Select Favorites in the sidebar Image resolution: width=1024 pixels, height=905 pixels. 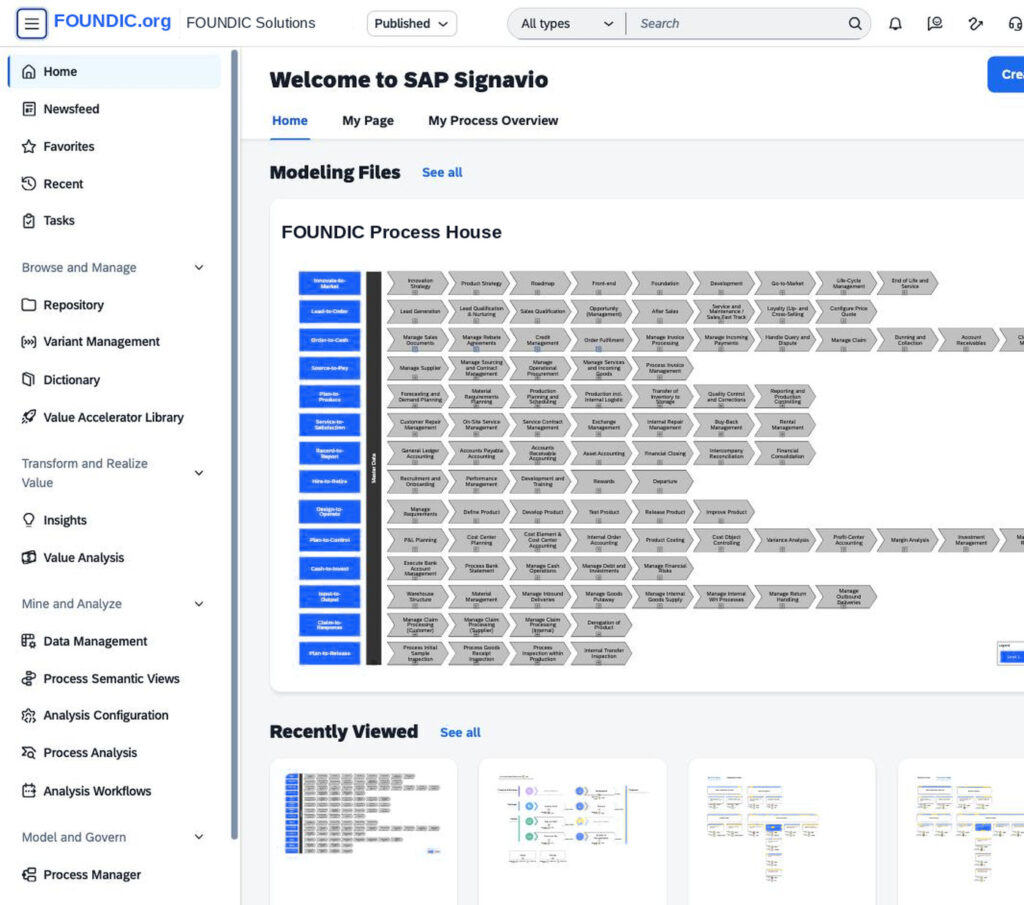pyautogui.click(x=115, y=146)
